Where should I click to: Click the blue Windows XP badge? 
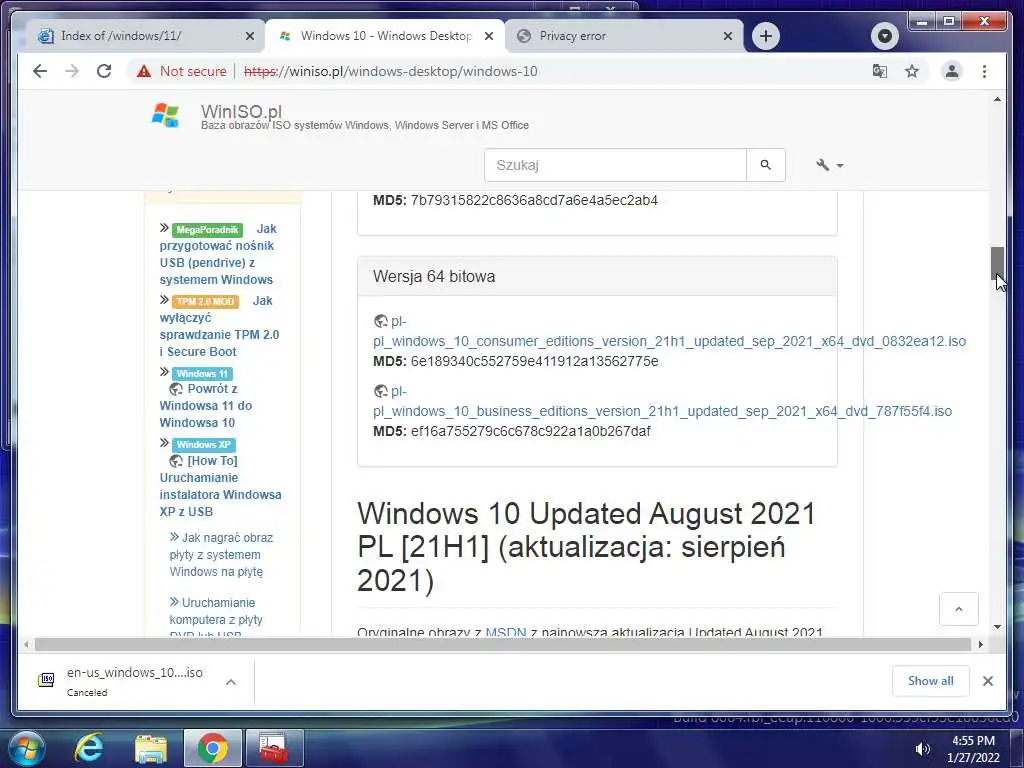(204, 445)
